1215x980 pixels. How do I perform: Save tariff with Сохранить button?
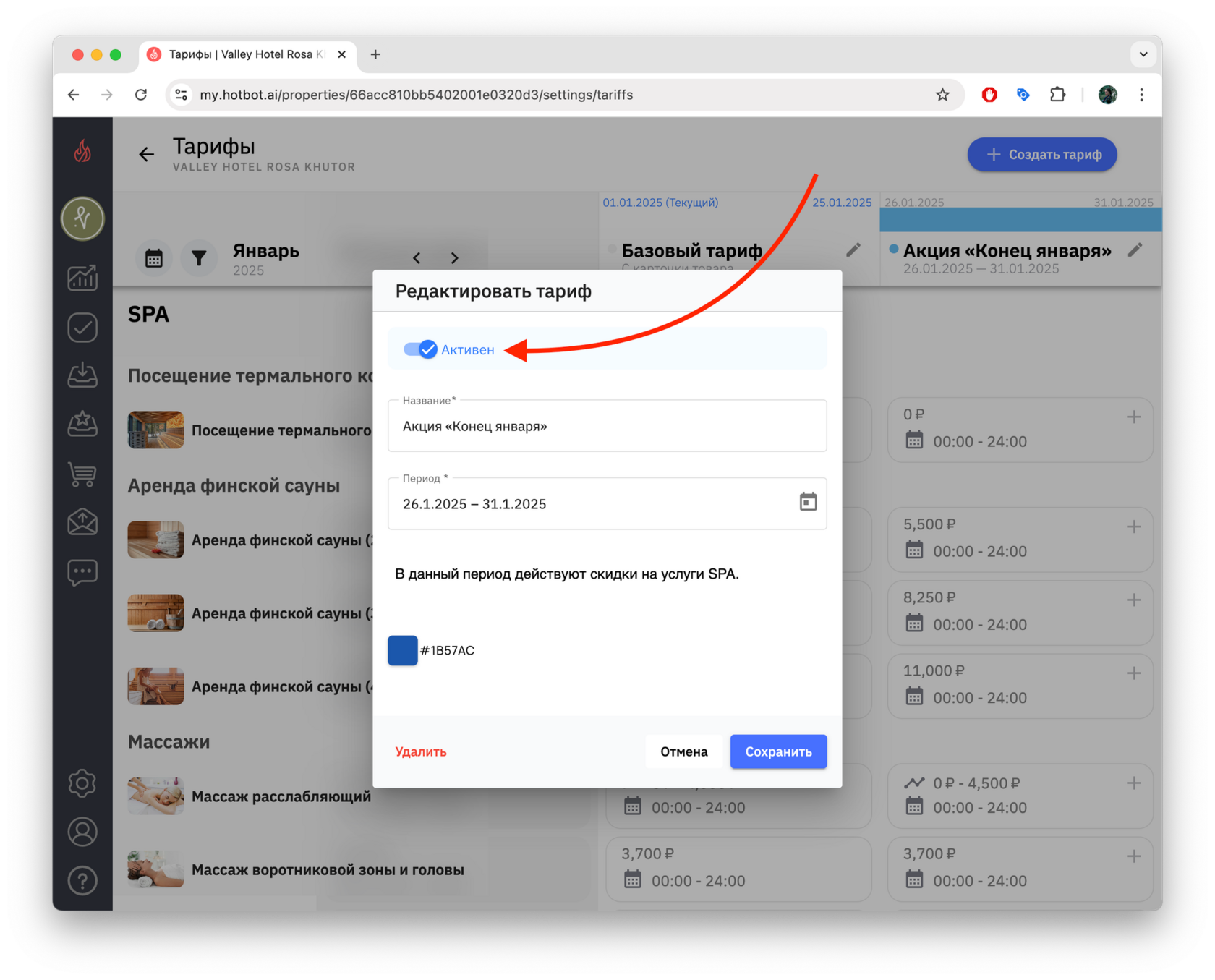click(x=778, y=751)
